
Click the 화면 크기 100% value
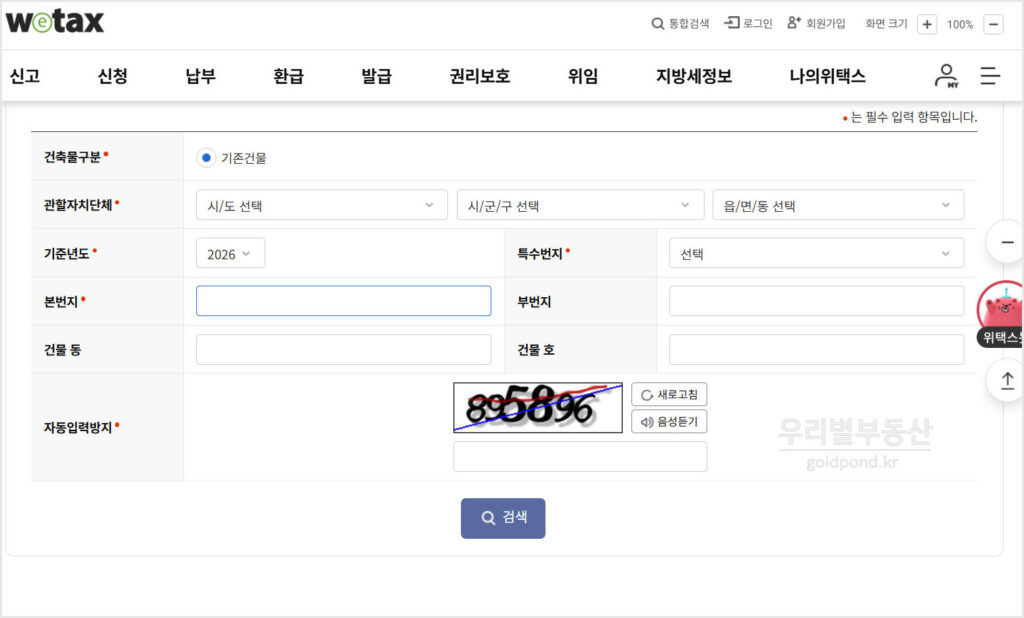click(x=960, y=24)
